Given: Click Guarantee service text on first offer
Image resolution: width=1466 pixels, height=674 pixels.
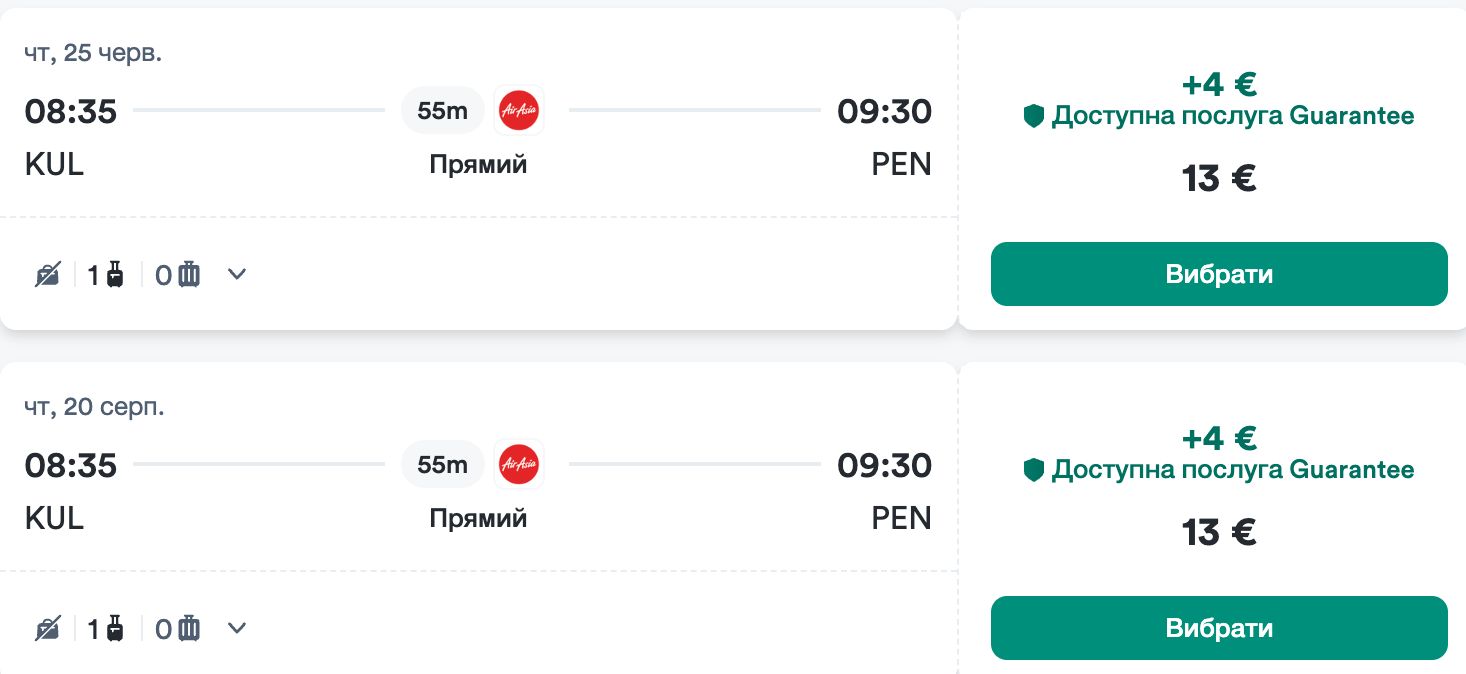Looking at the screenshot, I should point(1232,116).
